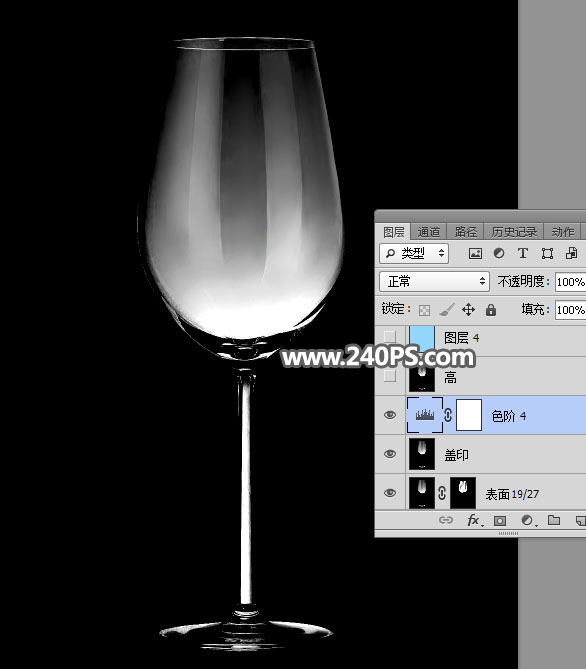Select the 色阶 4 layer name
586x669 pixels.
(508, 416)
